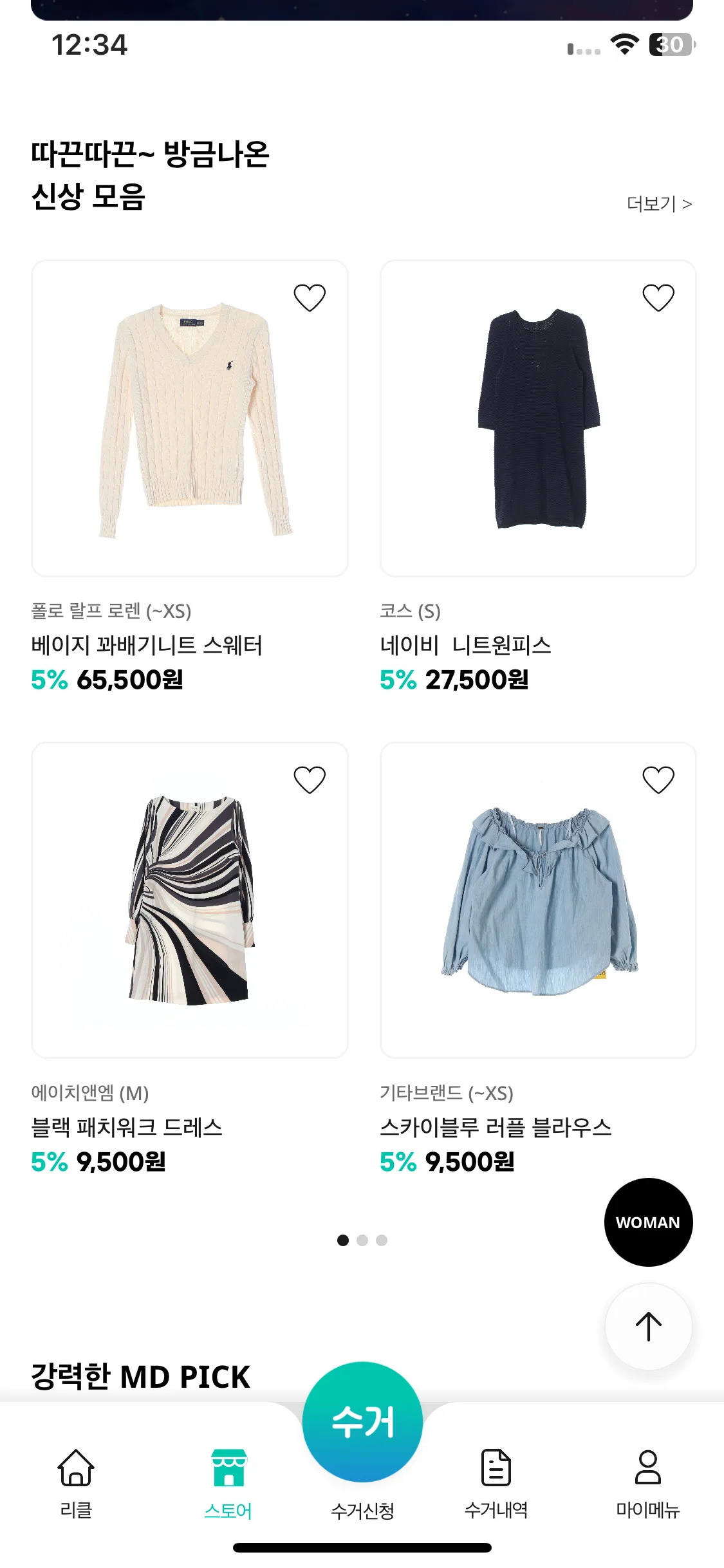Check WiFi status icon in status bar
The width and height of the screenshot is (724, 1568).
point(624,44)
